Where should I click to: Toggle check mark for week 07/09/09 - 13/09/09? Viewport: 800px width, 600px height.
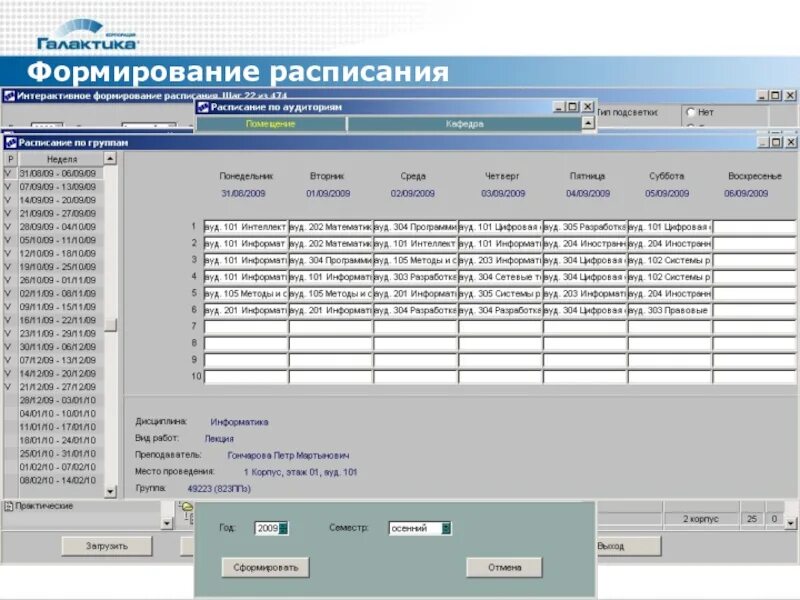click(8, 187)
